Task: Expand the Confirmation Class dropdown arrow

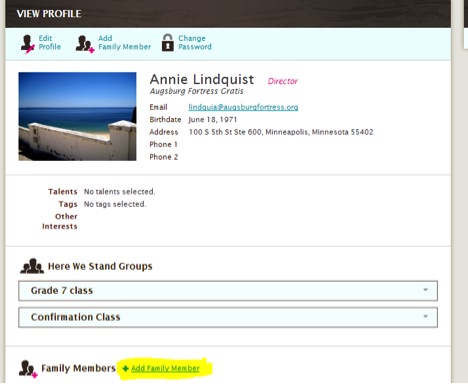Action: [x=425, y=316]
